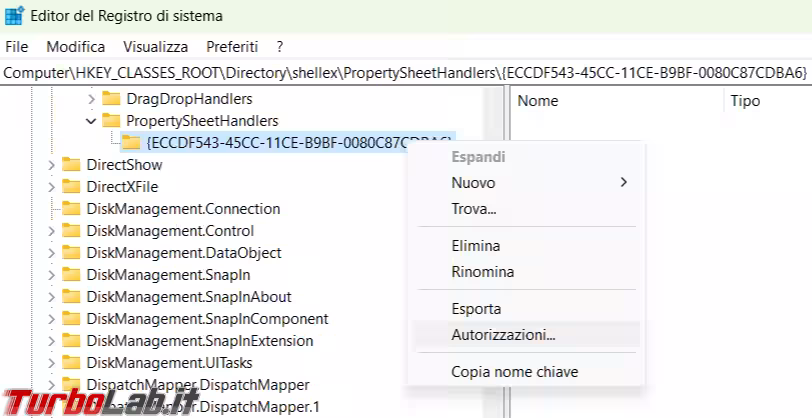812x418 pixels.
Task: Click the {ECCDF543...} key folder icon
Action: coord(132,142)
